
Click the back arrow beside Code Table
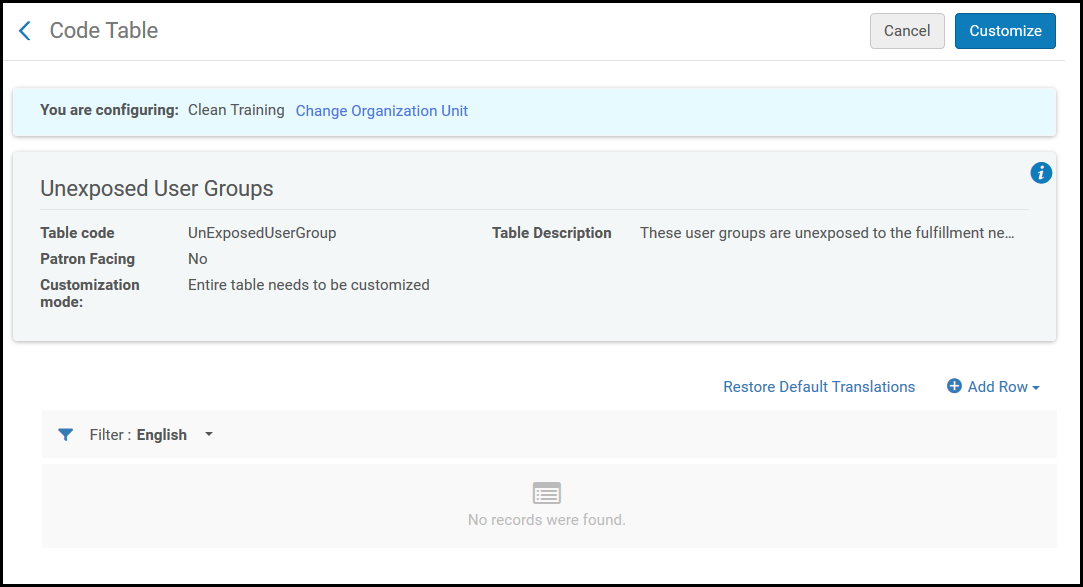(25, 31)
